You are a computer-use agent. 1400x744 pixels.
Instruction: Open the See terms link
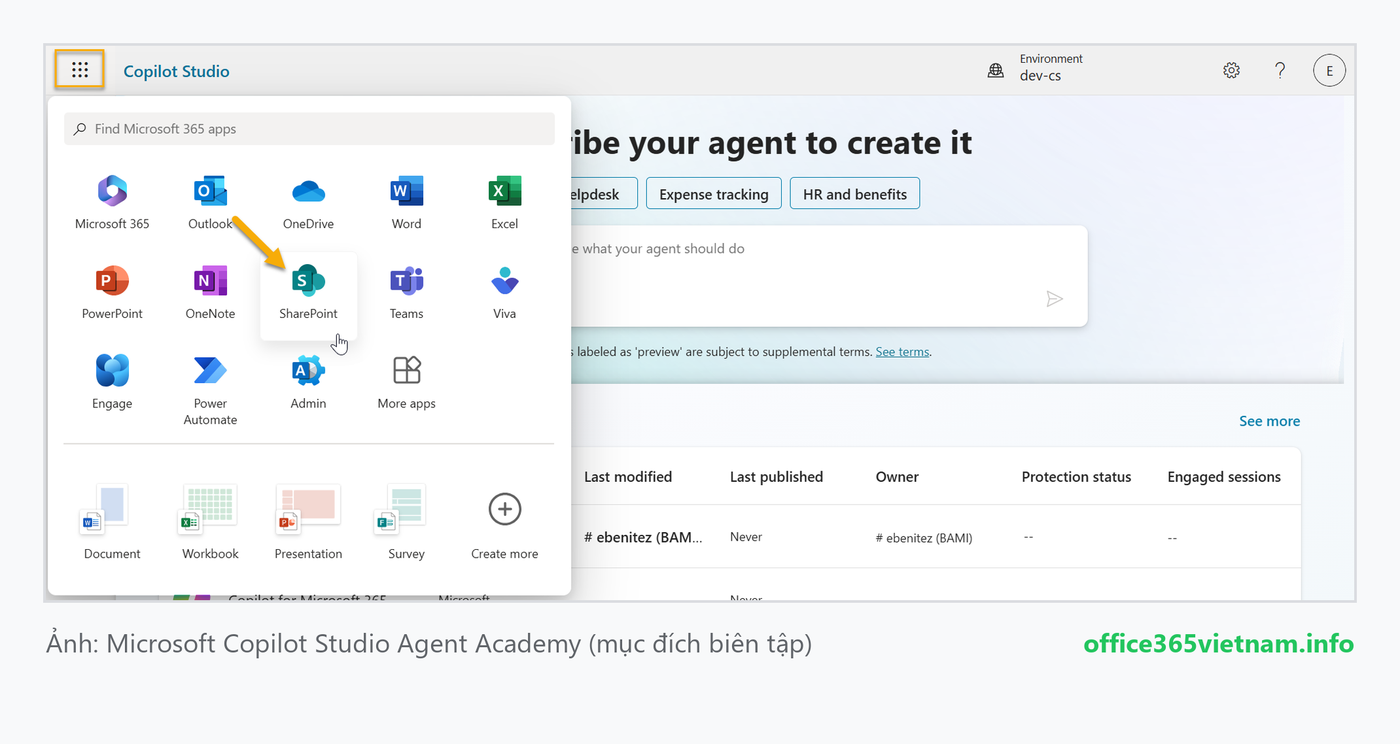(902, 352)
